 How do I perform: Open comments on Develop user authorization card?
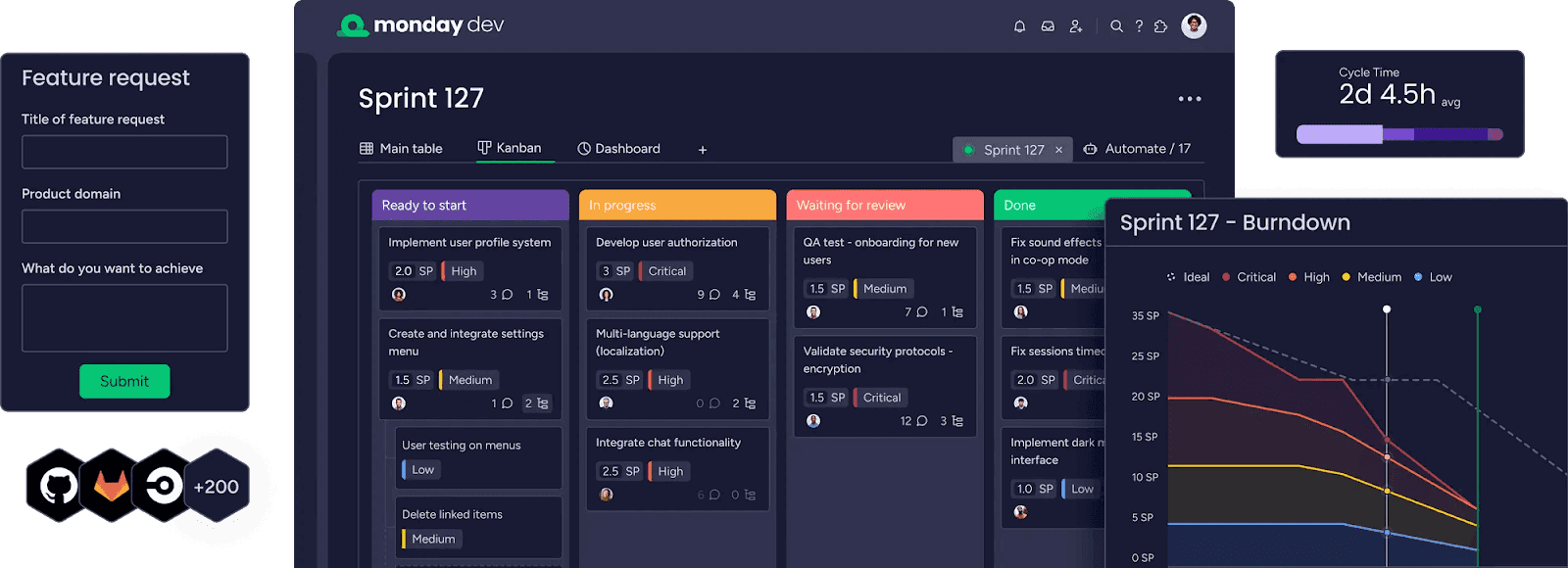point(709,295)
